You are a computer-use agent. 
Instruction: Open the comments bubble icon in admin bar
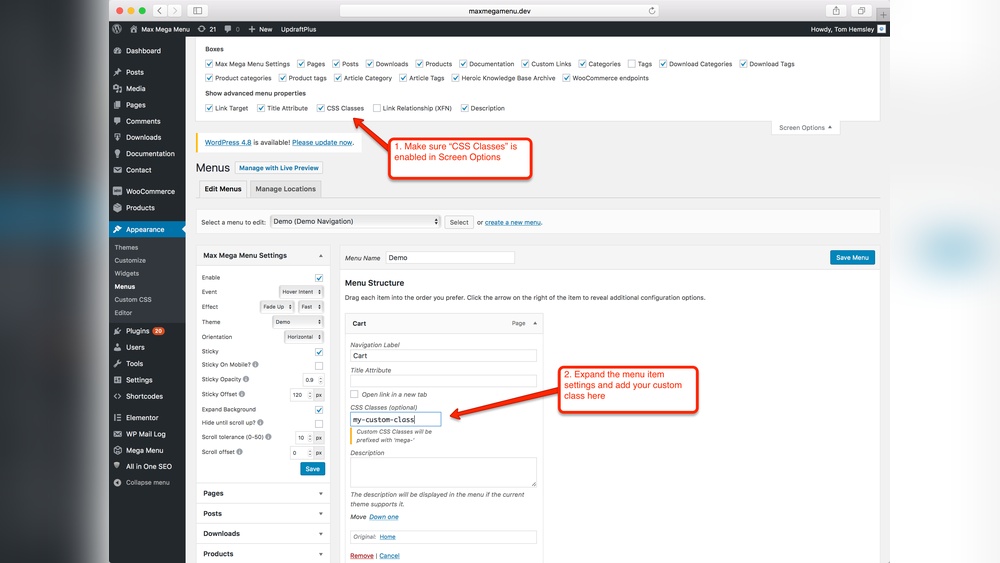point(228,29)
